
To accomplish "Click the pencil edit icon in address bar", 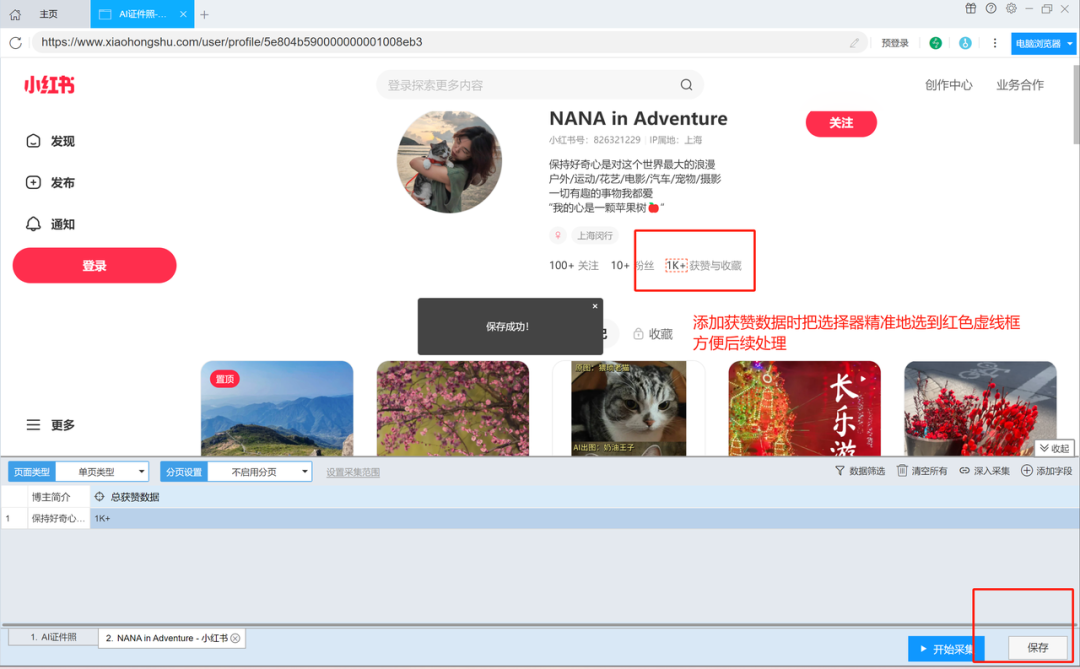I will [x=854, y=43].
